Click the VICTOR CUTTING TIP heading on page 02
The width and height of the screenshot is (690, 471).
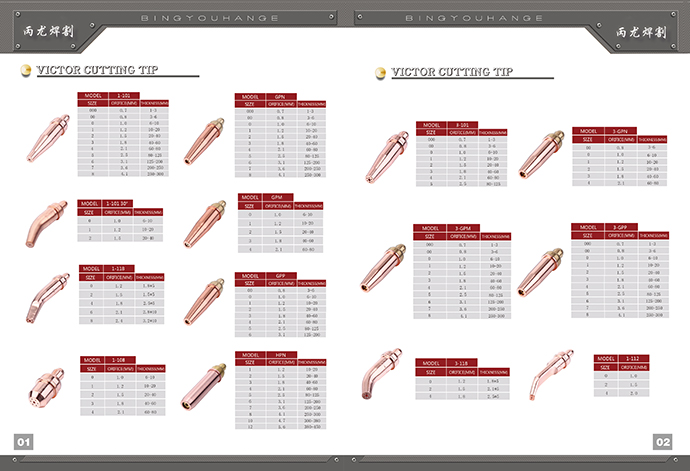452,72
